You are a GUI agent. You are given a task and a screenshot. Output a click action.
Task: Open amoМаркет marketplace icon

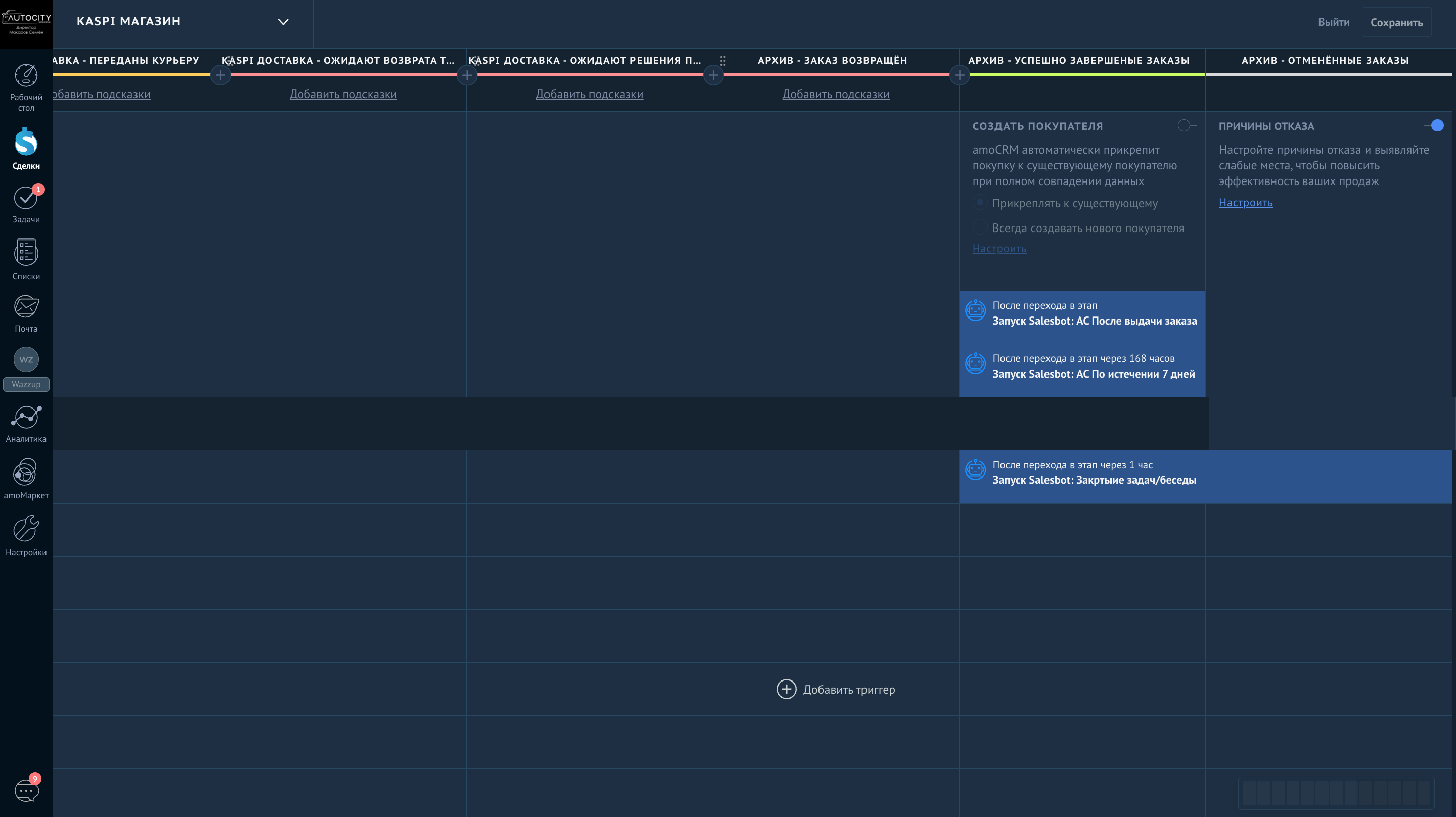click(26, 472)
